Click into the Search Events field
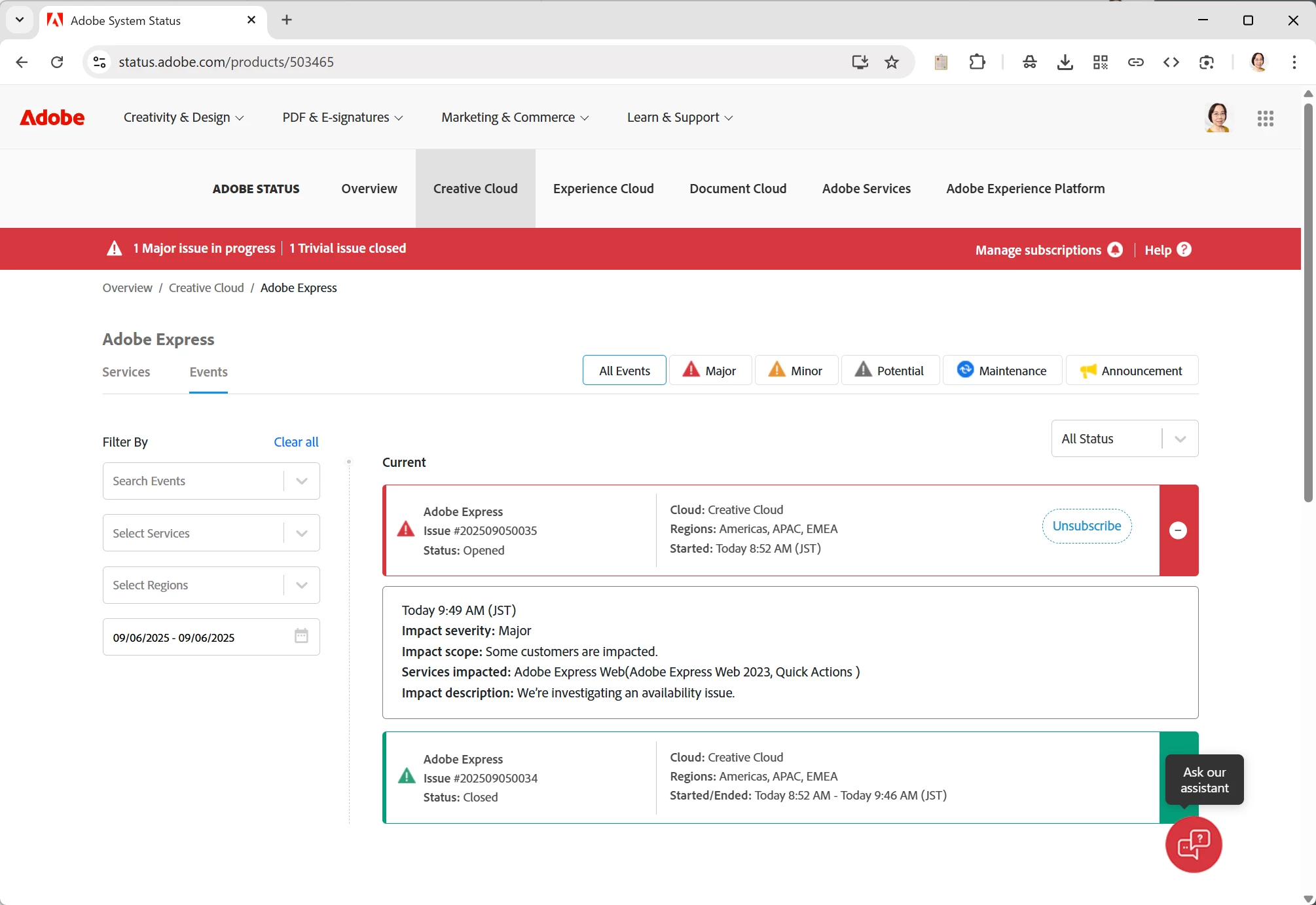1316x905 pixels. (193, 481)
